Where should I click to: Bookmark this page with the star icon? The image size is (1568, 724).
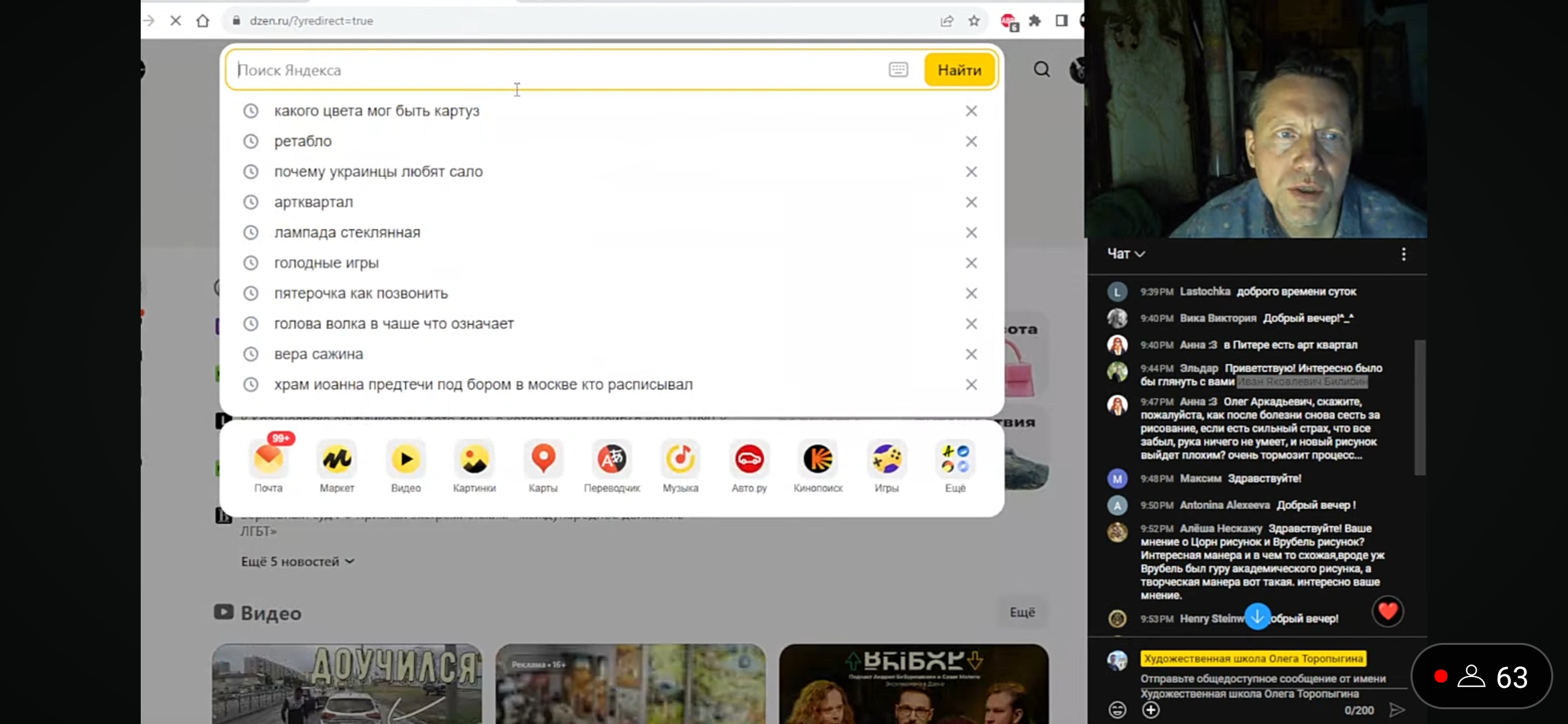tap(974, 21)
